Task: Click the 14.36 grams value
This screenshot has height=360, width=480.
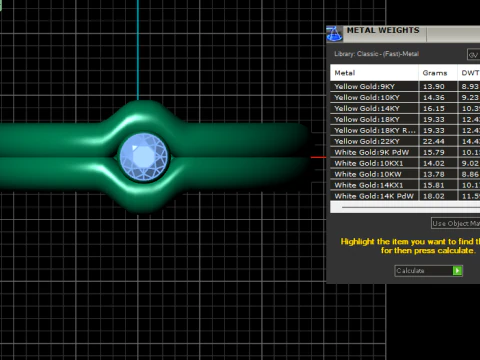Action: 434,98
